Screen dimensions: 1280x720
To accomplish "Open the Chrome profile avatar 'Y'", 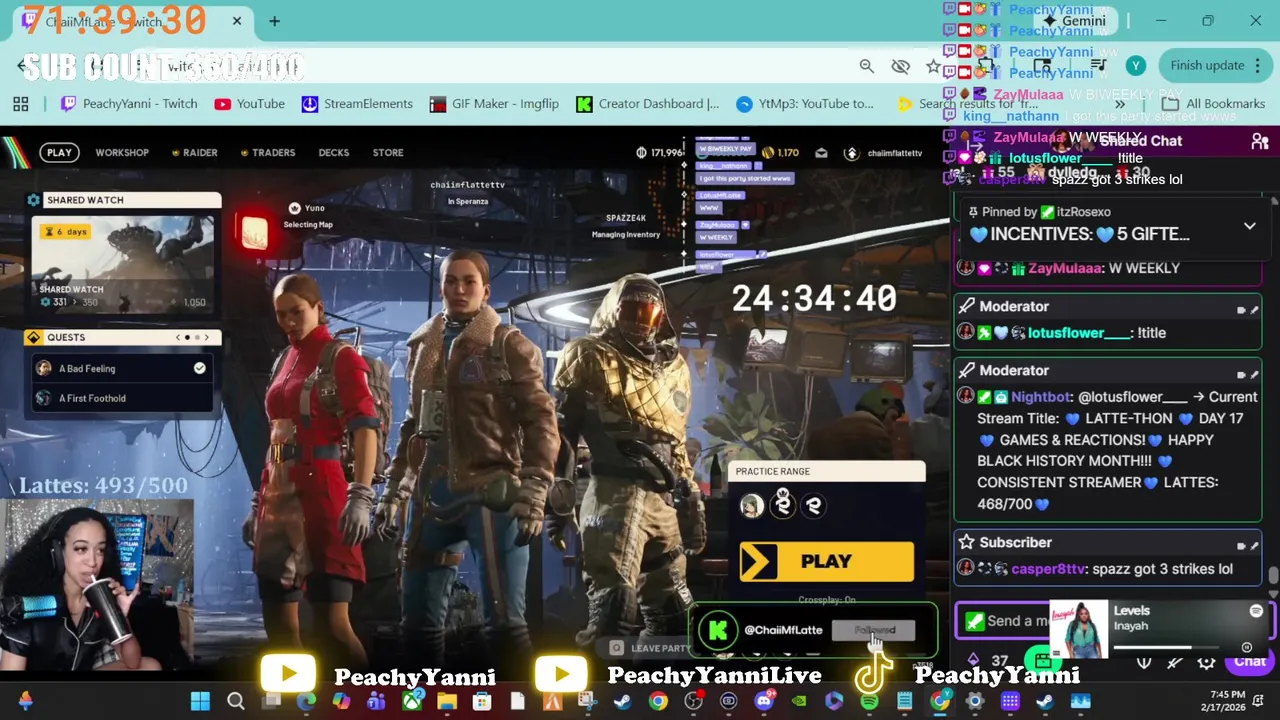I will (x=1135, y=66).
